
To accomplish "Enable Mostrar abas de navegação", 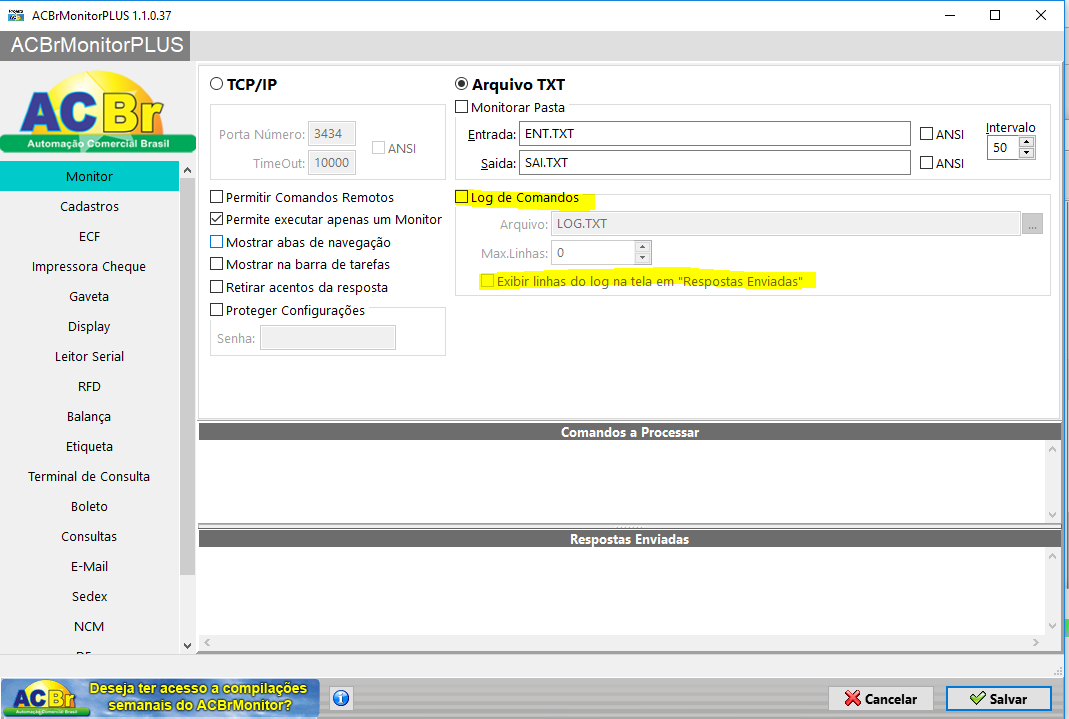I will (217, 242).
